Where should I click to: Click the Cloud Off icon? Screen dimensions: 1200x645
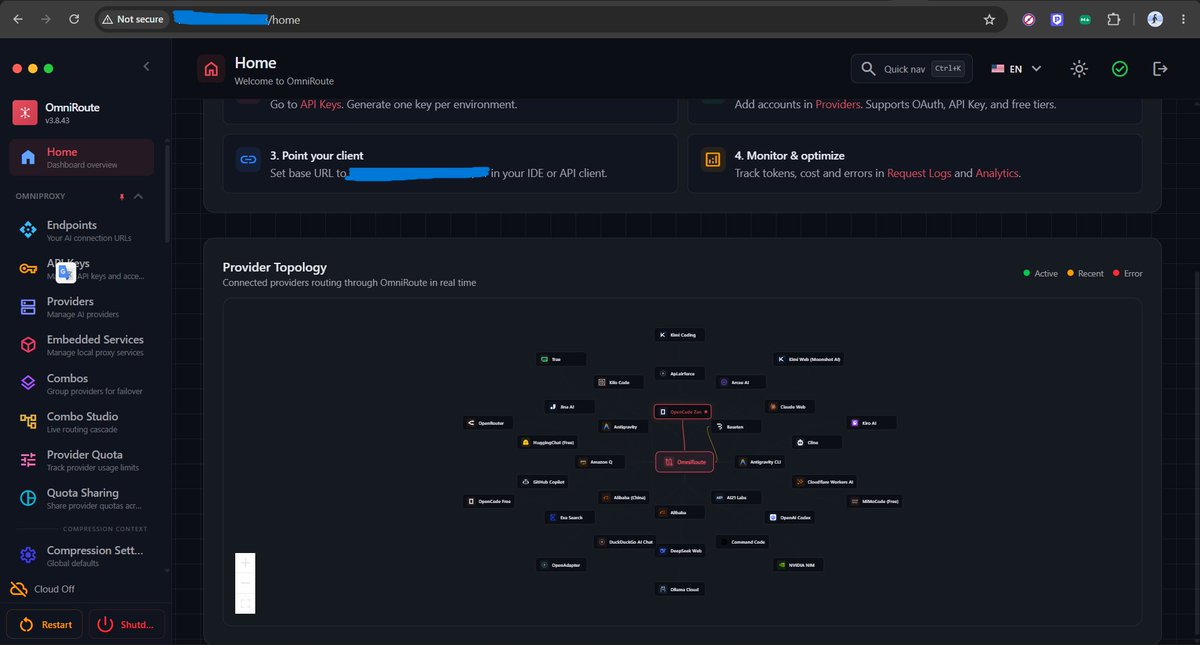[18, 589]
